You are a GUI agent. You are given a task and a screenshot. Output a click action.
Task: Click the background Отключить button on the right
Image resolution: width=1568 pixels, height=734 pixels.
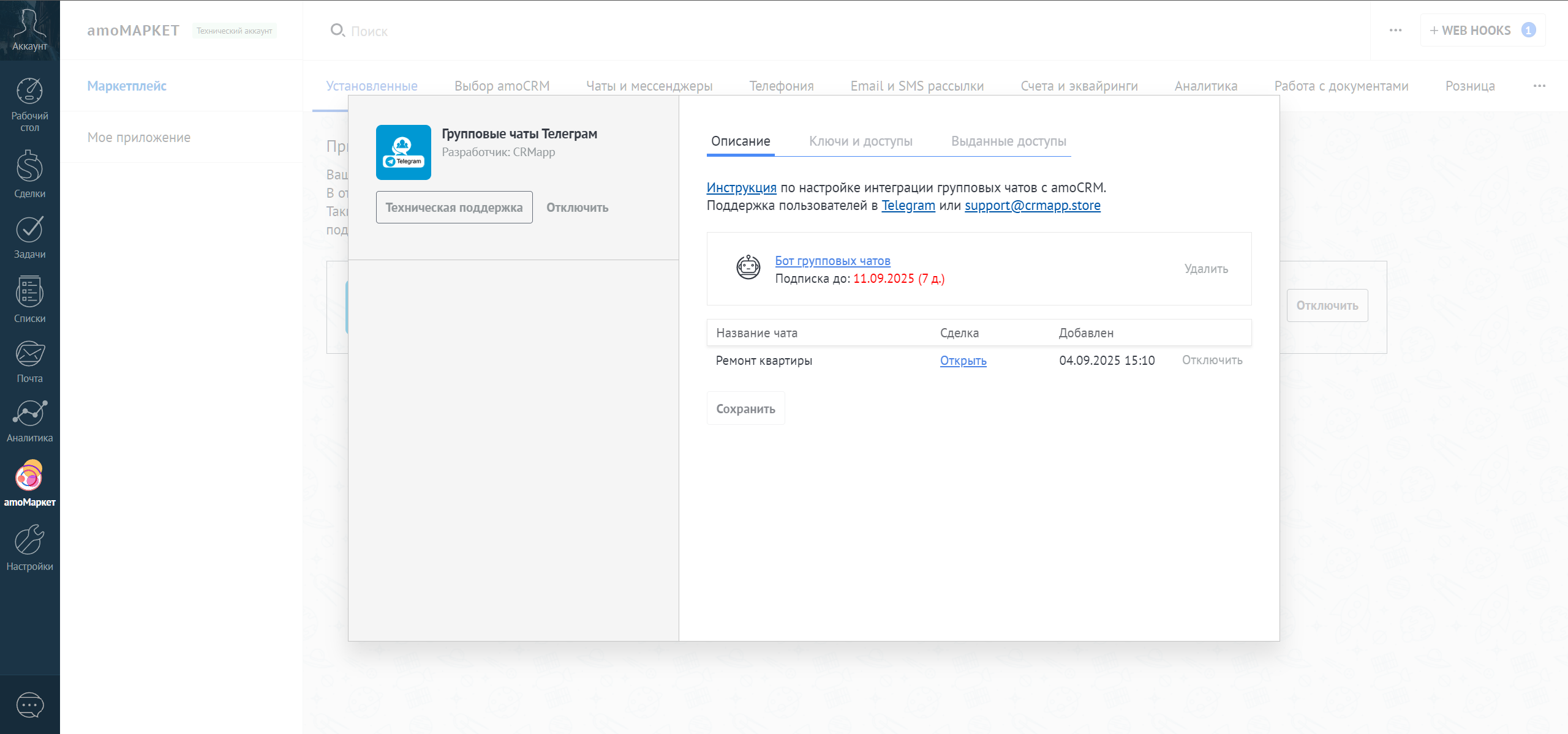[x=1327, y=305]
